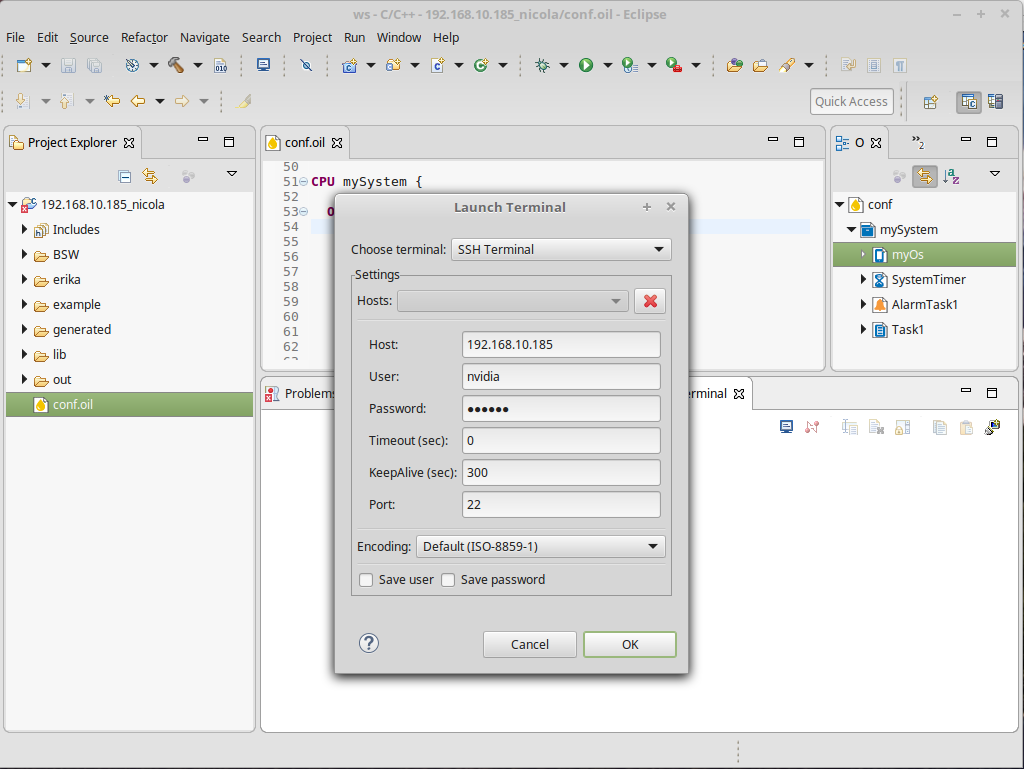
Task: Click the red X delete host button
Action: pos(650,301)
